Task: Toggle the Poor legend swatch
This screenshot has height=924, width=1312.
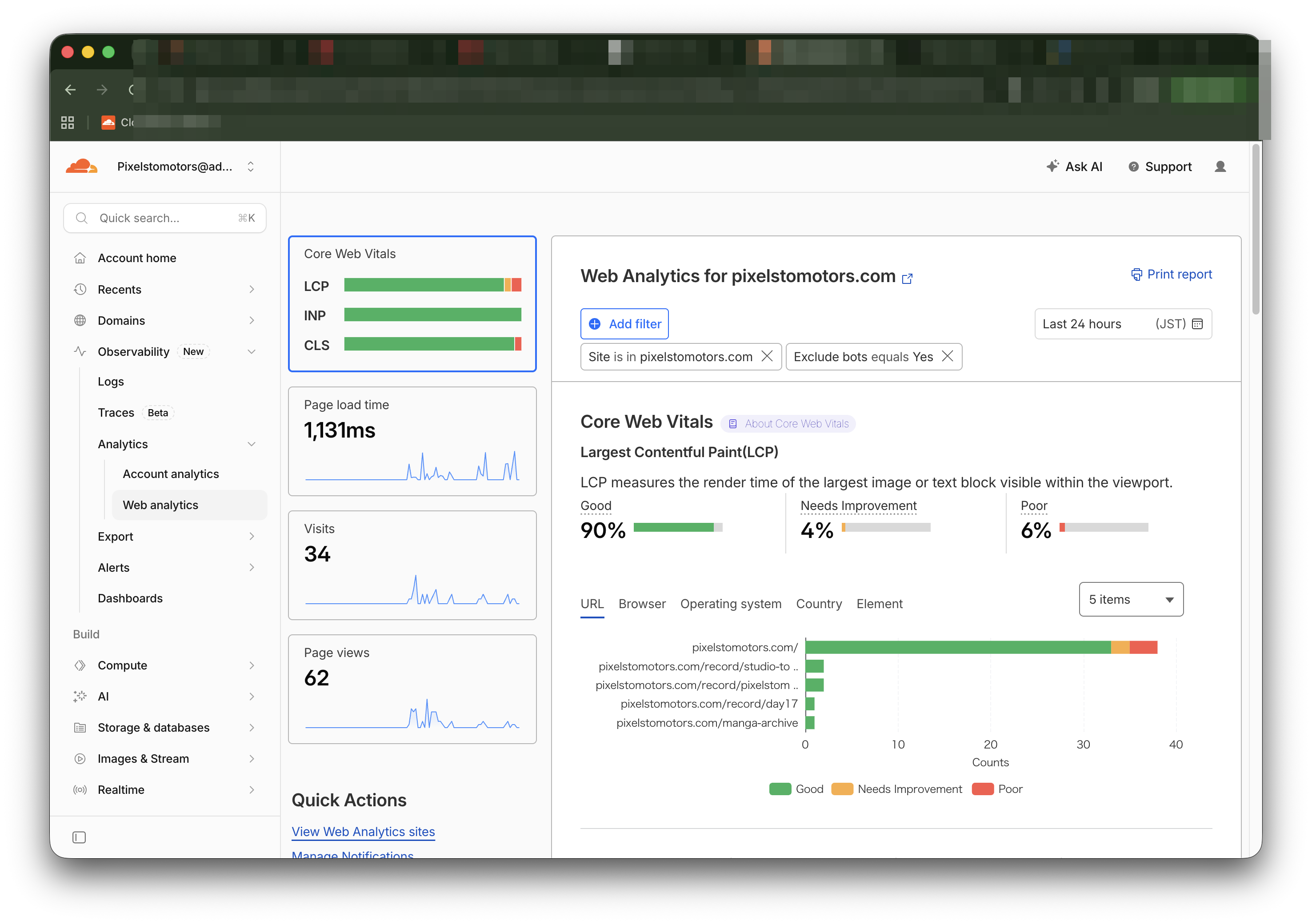Action: pyautogui.click(x=982, y=789)
